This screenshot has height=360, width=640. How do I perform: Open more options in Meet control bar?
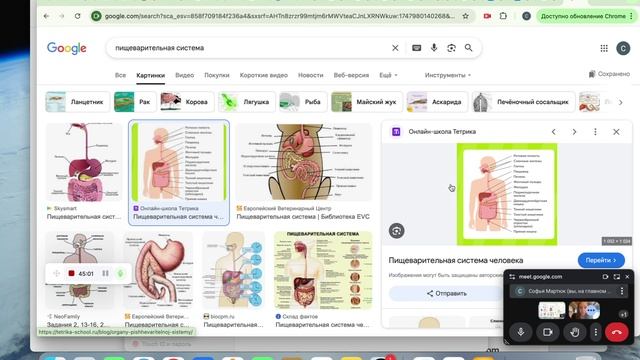tap(596, 332)
